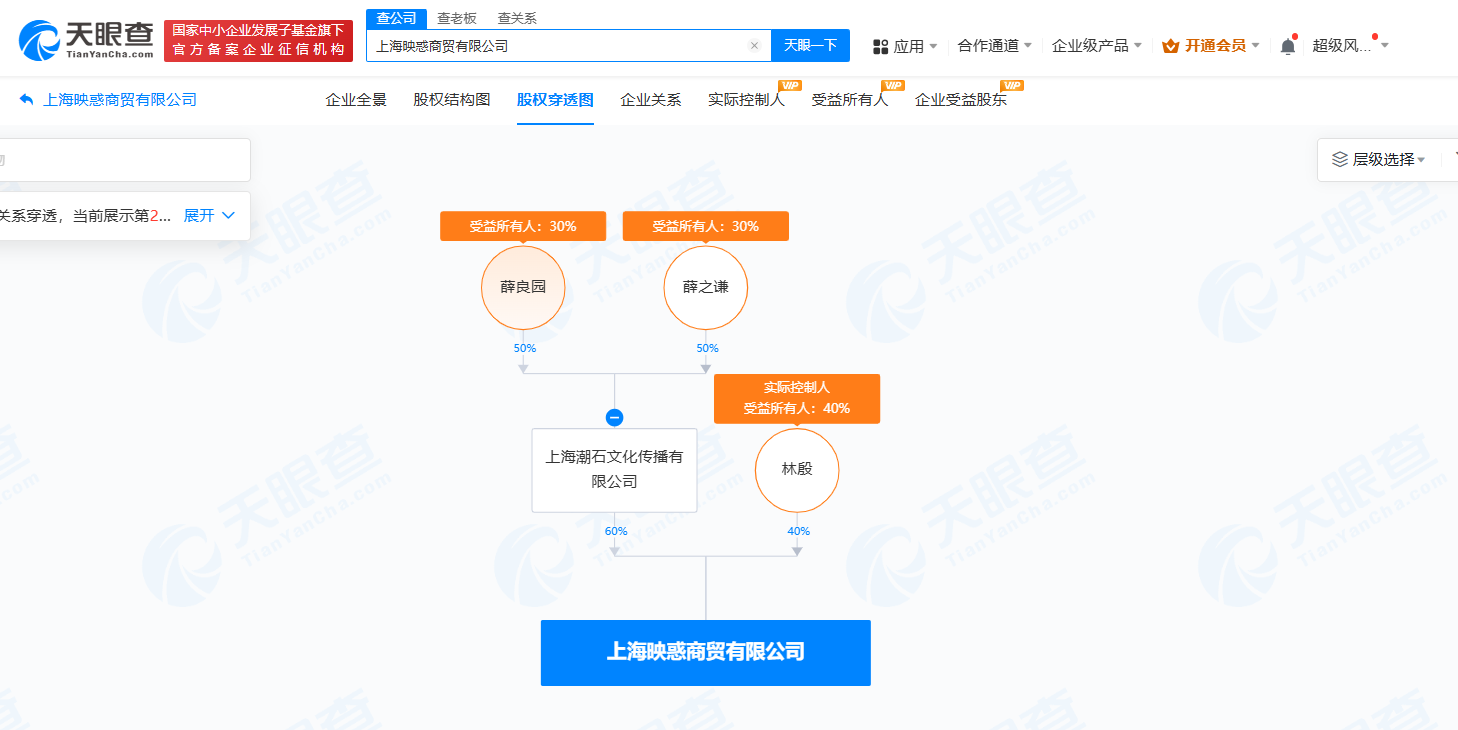Collapse 上海潮石文化传播 node via minus toggle
Screen dimensions: 1458x730
click(615, 417)
